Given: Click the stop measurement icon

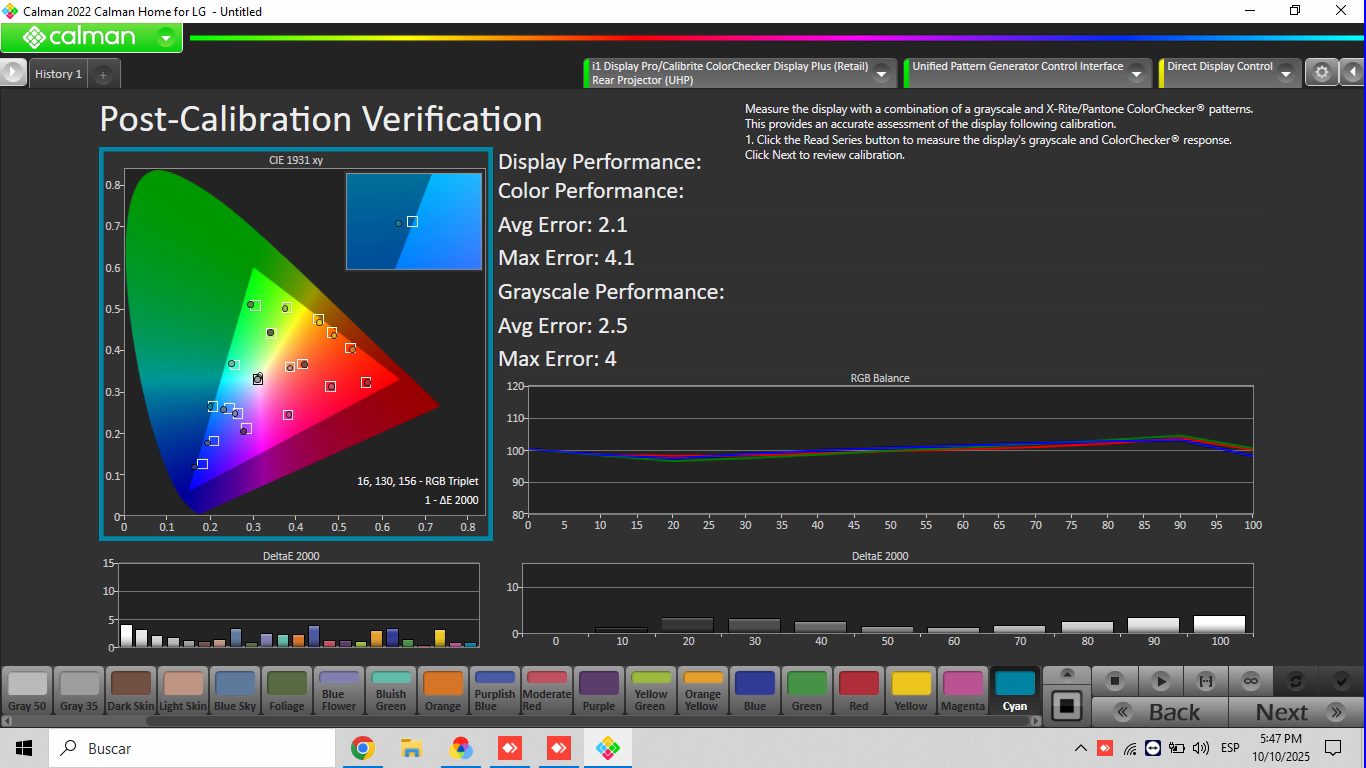Looking at the screenshot, I should (x=1115, y=681).
